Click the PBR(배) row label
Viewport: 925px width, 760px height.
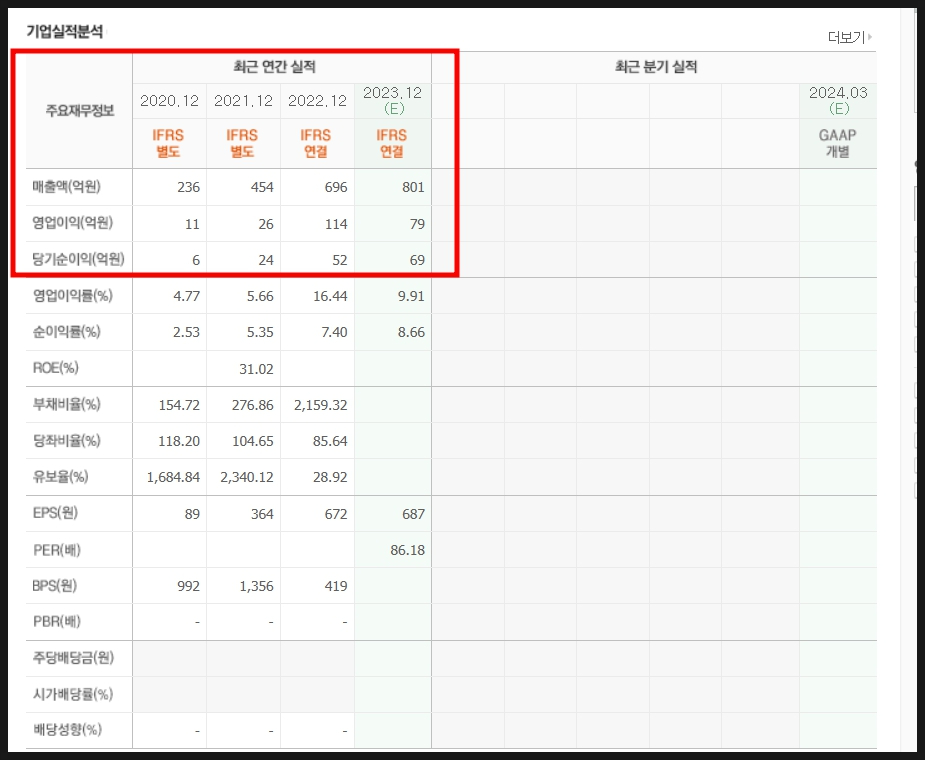click(x=57, y=621)
